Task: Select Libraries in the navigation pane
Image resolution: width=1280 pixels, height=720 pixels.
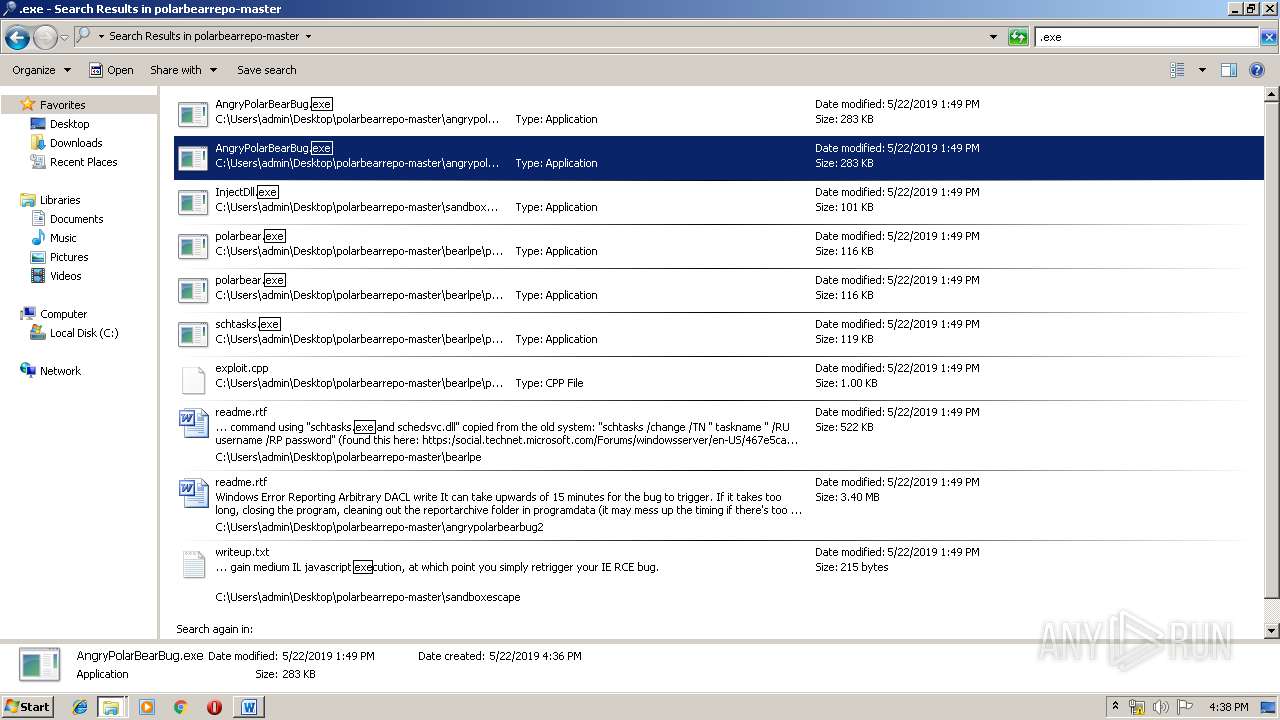Action: point(60,200)
